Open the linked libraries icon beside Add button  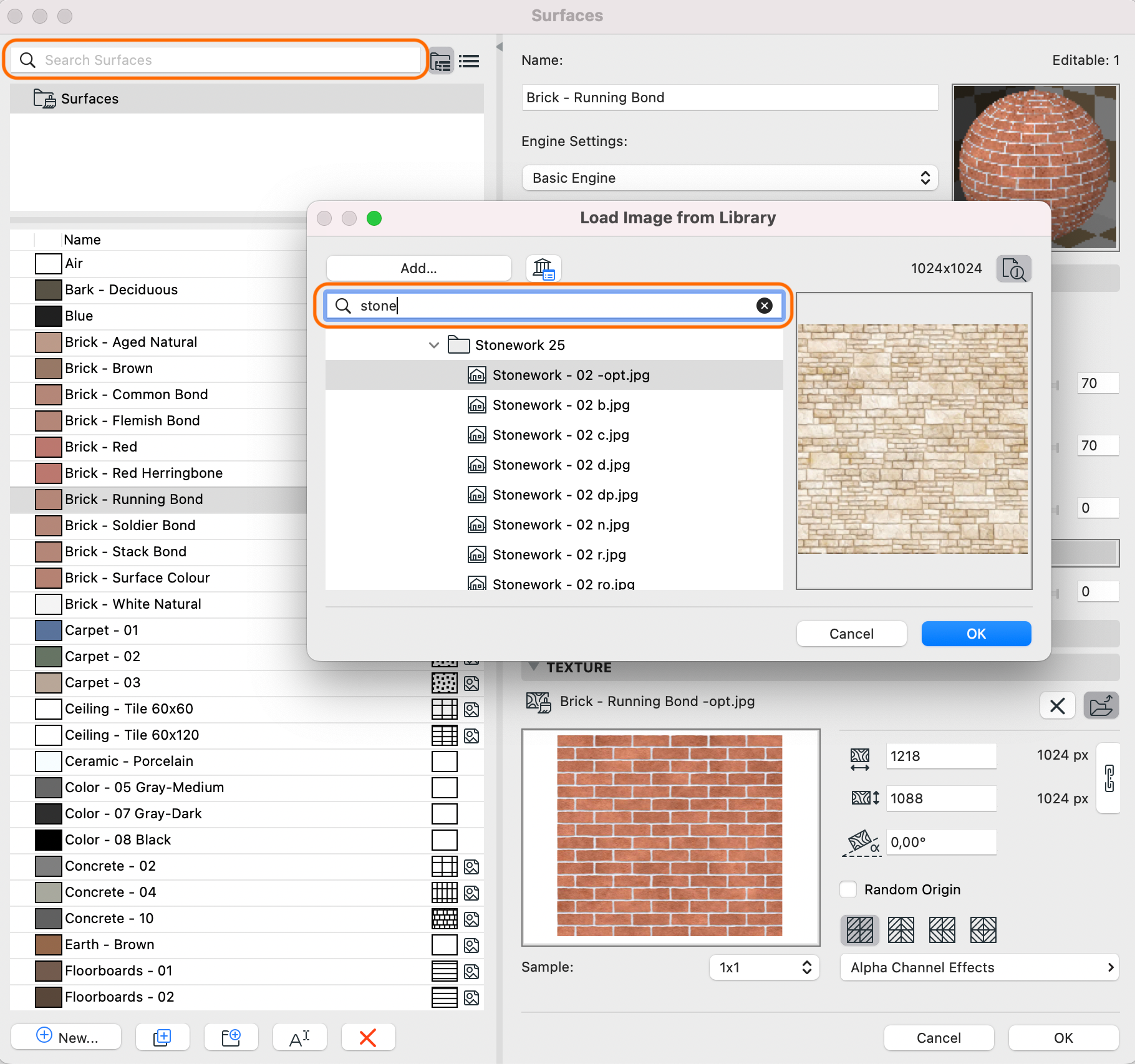[x=543, y=268]
